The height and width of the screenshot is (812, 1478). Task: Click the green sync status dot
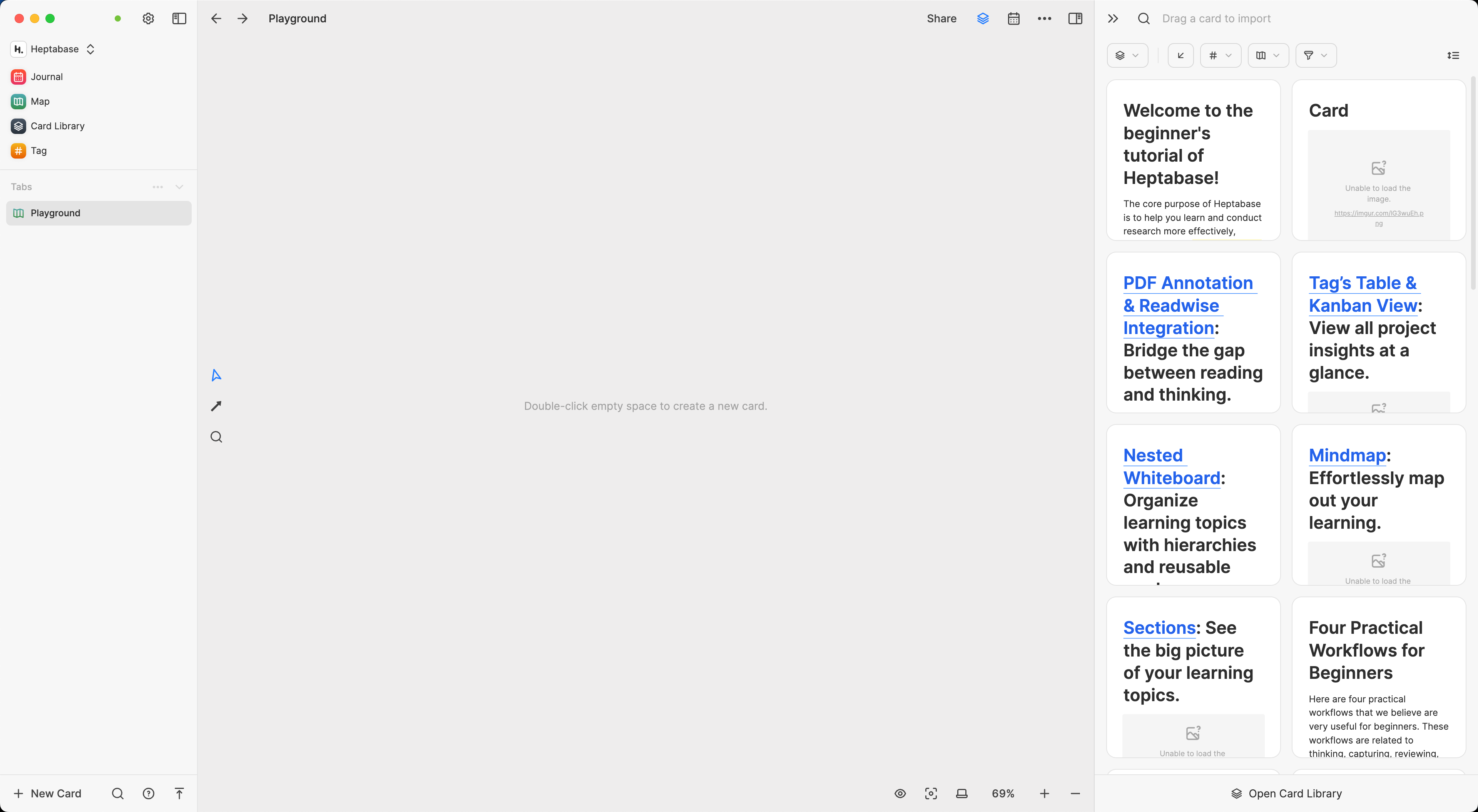click(118, 18)
